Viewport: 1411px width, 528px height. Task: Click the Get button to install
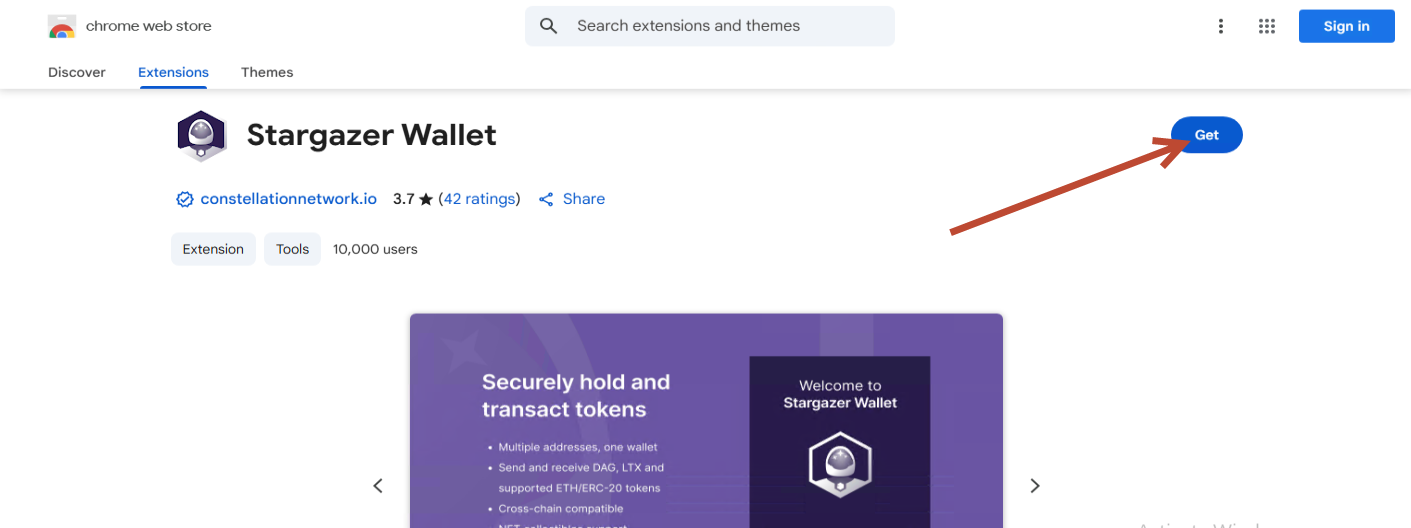click(1207, 135)
